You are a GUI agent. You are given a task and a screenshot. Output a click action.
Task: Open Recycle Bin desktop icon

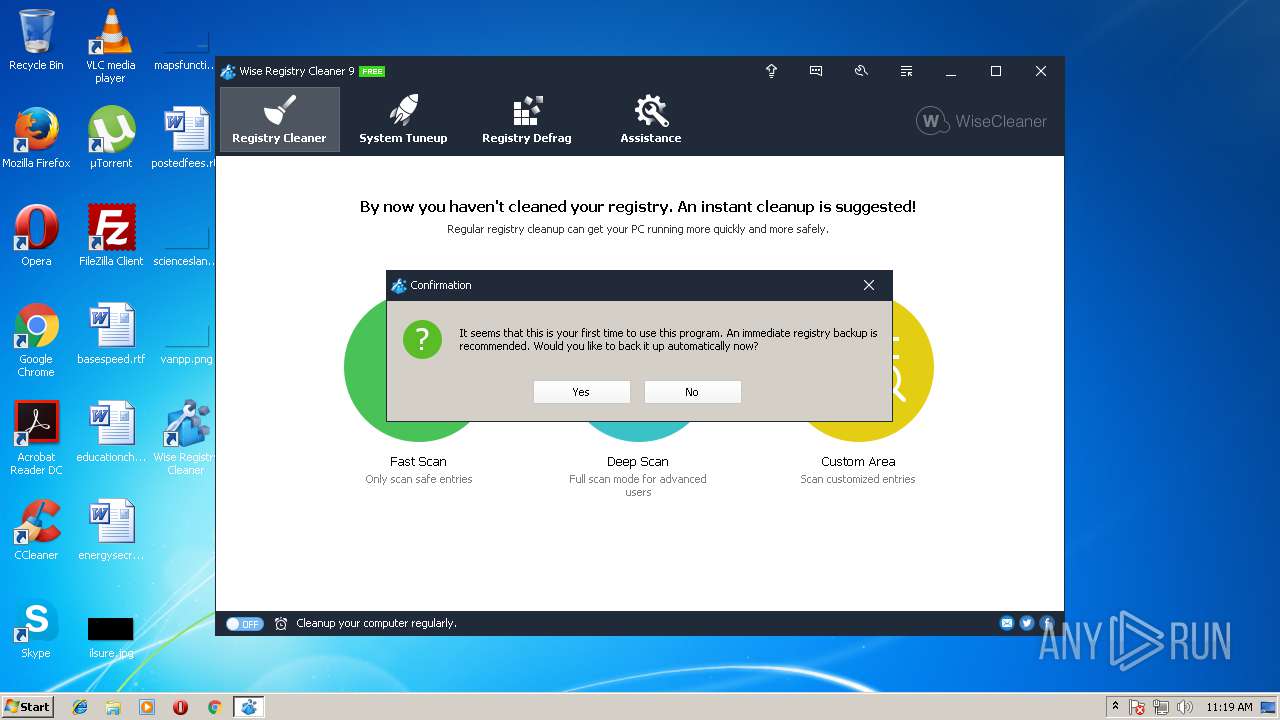click(36, 40)
